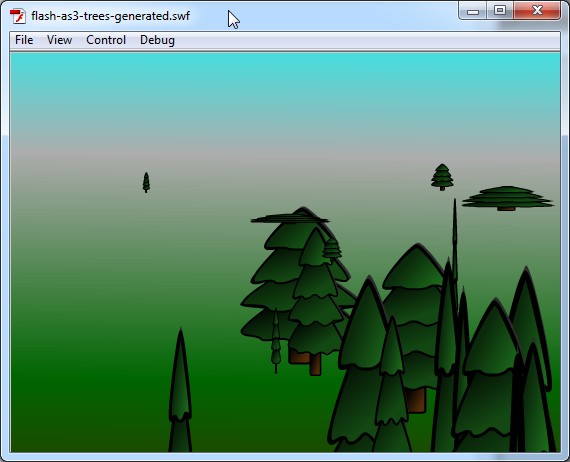Image resolution: width=570 pixels, height=462 pixels.
Task: Click the tiny distant tree on the left
Action: click(x=146, y=182)
